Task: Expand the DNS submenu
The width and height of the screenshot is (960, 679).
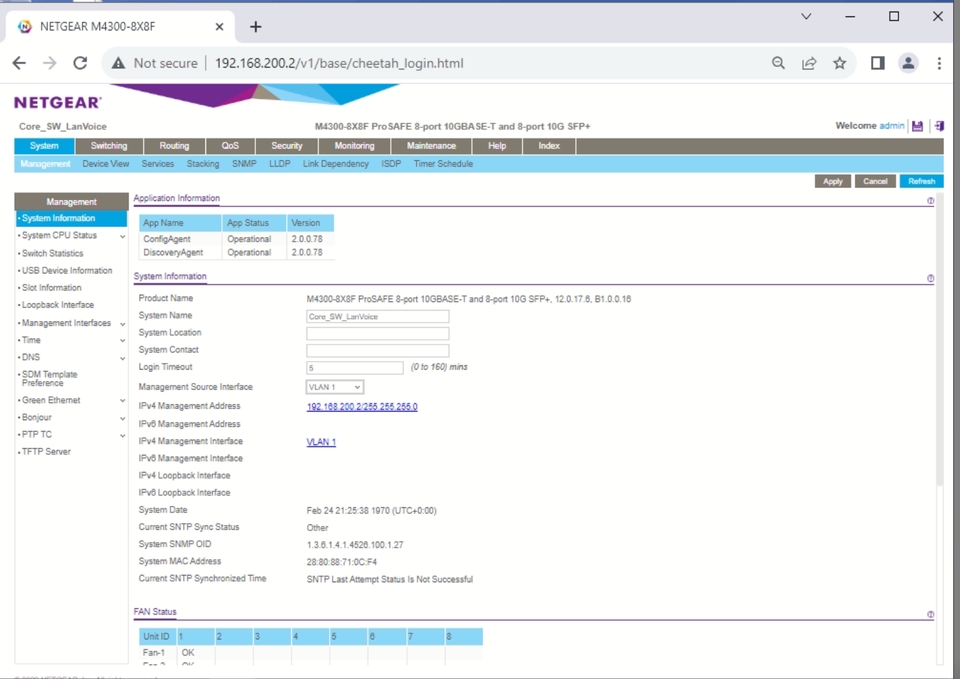Action: 122,358
